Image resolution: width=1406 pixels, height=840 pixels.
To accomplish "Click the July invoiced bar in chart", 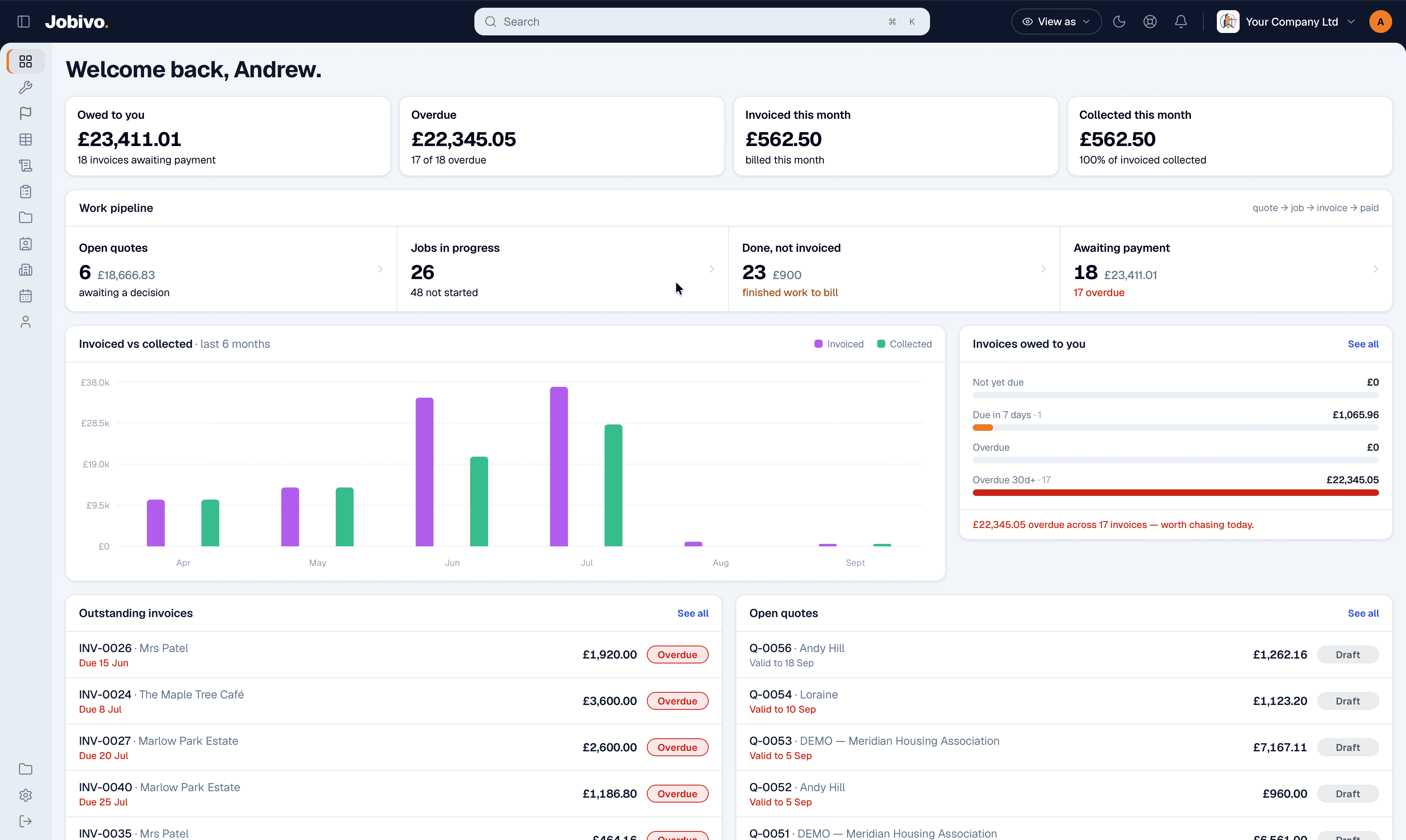I will click(559, 467).
